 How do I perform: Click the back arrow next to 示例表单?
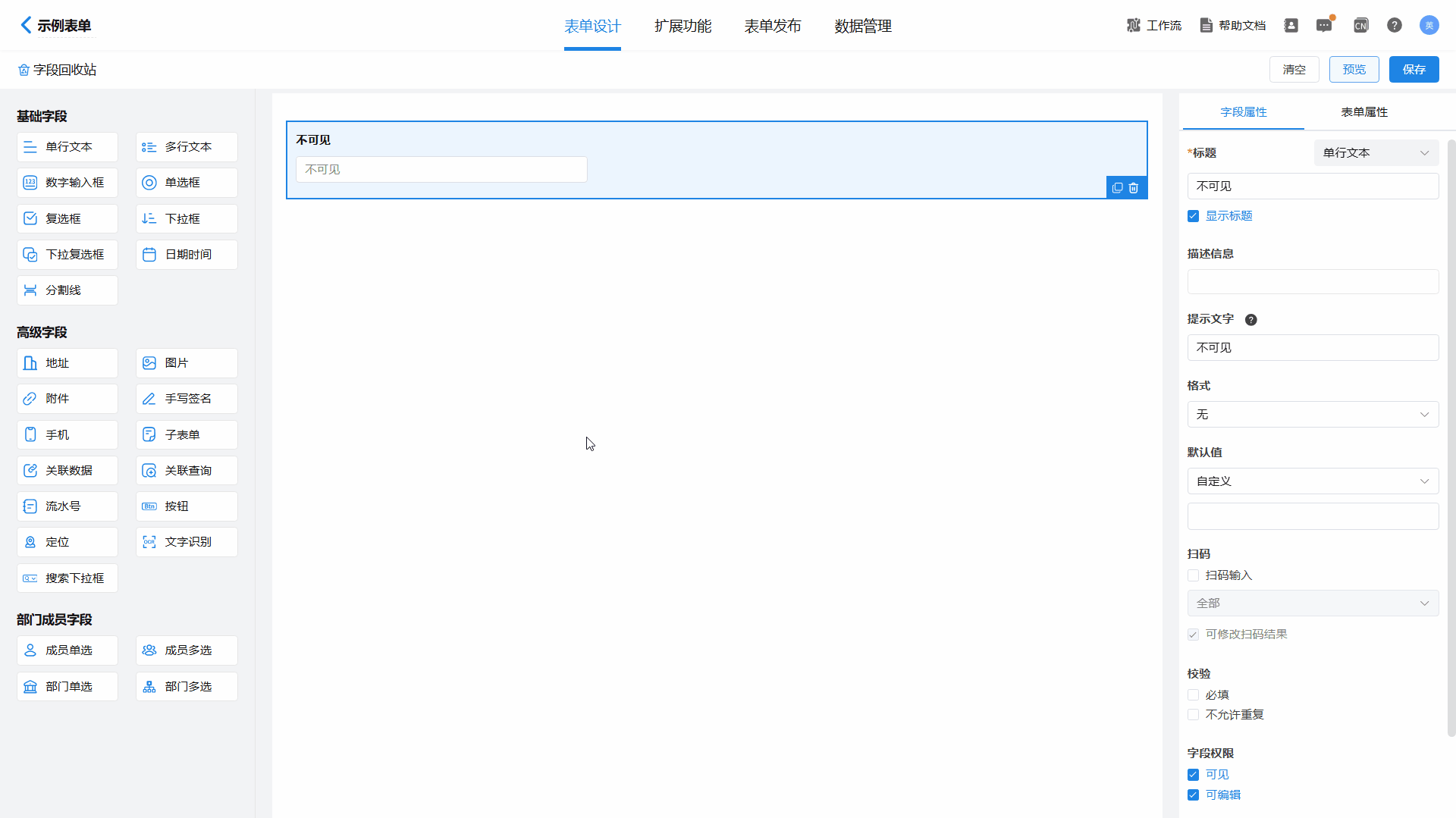click(x=27, y=25)
